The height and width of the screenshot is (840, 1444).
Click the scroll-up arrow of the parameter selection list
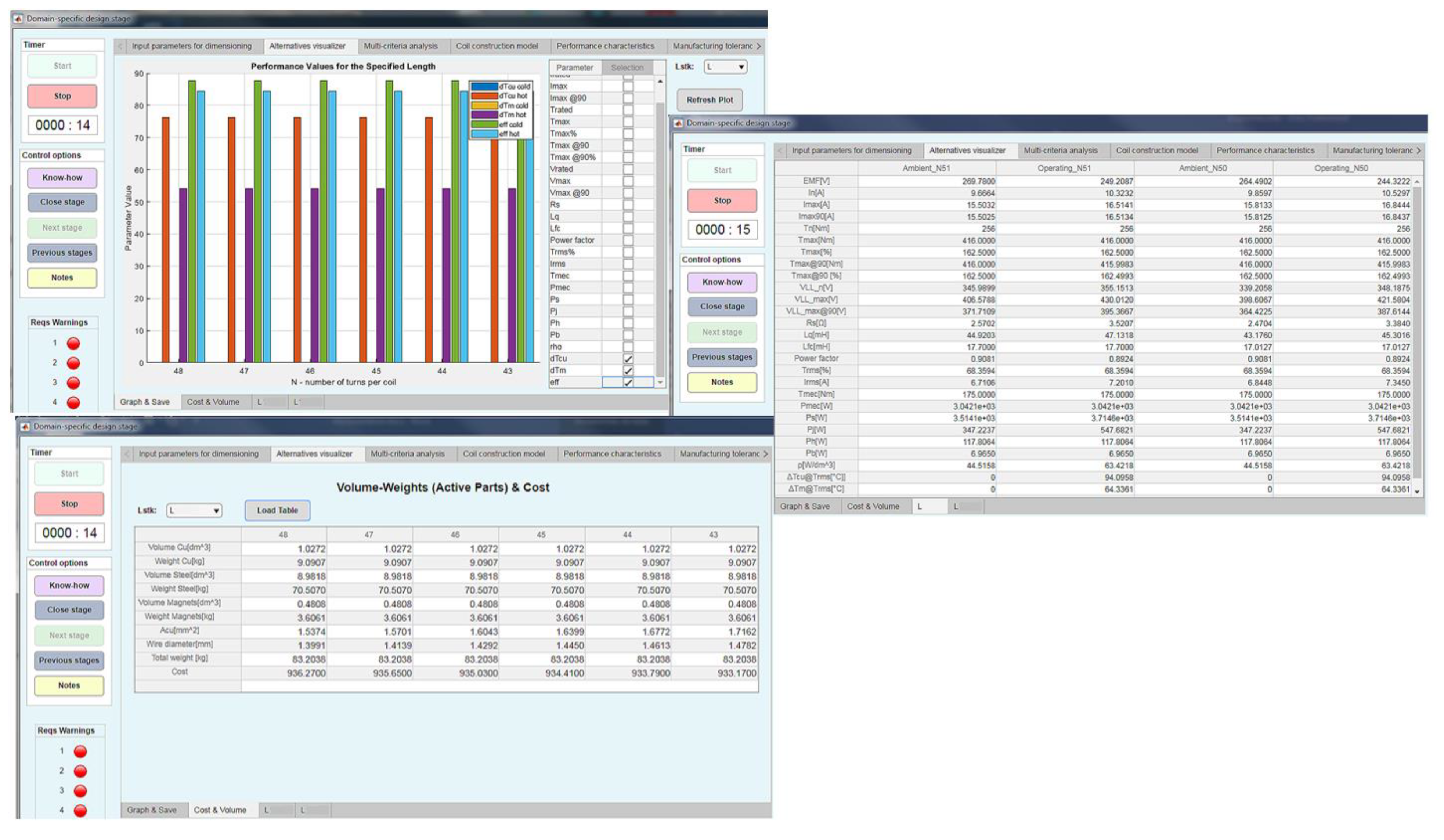[x=660, y=82]
